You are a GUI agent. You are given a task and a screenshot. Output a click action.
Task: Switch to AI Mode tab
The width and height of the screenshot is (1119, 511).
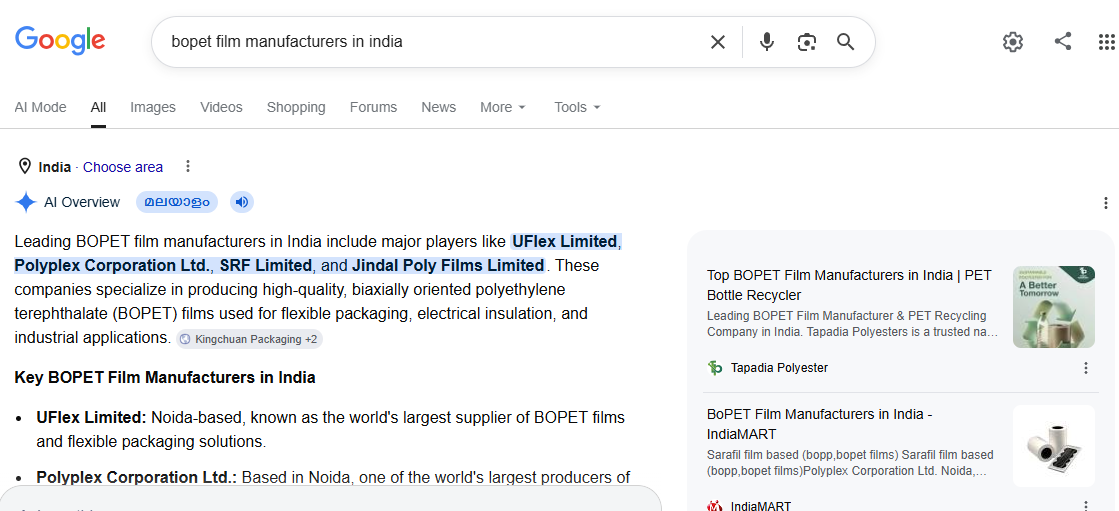click(41, 107)
